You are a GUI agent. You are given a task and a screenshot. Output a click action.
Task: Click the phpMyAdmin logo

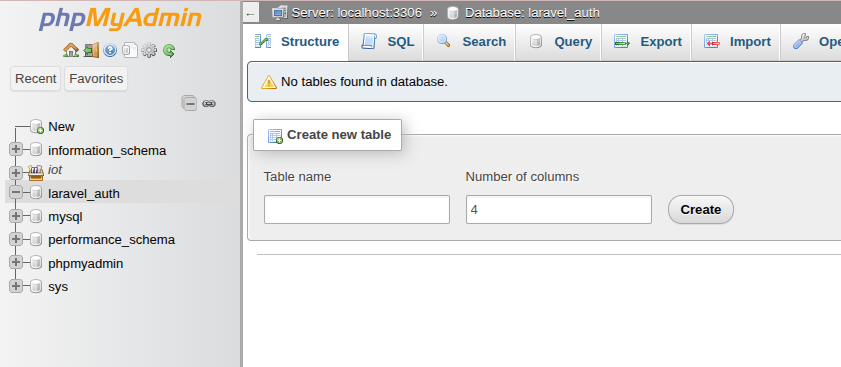[x=120, y=20]
